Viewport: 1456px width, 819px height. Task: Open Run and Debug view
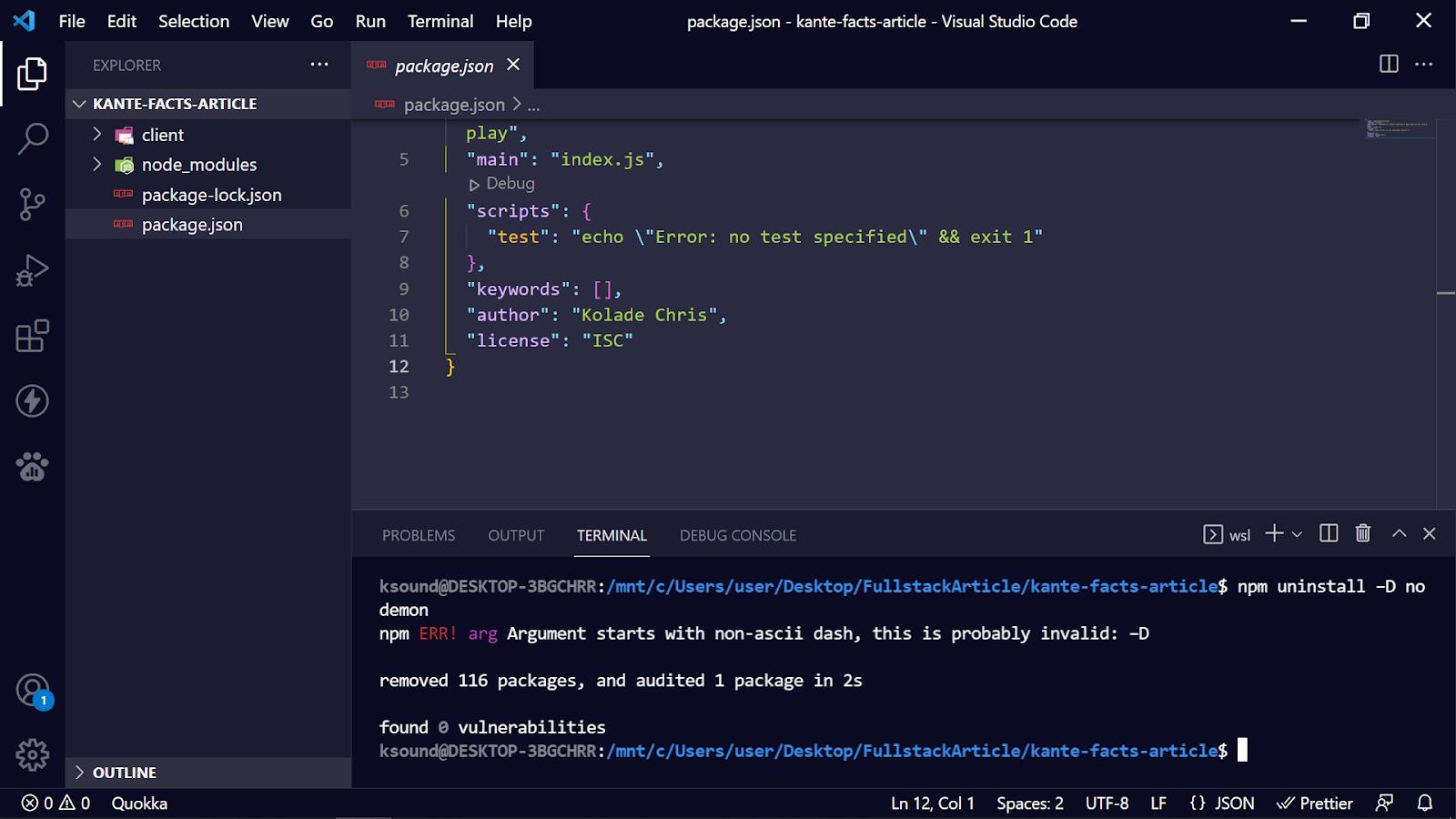click(x=33, y=270)
